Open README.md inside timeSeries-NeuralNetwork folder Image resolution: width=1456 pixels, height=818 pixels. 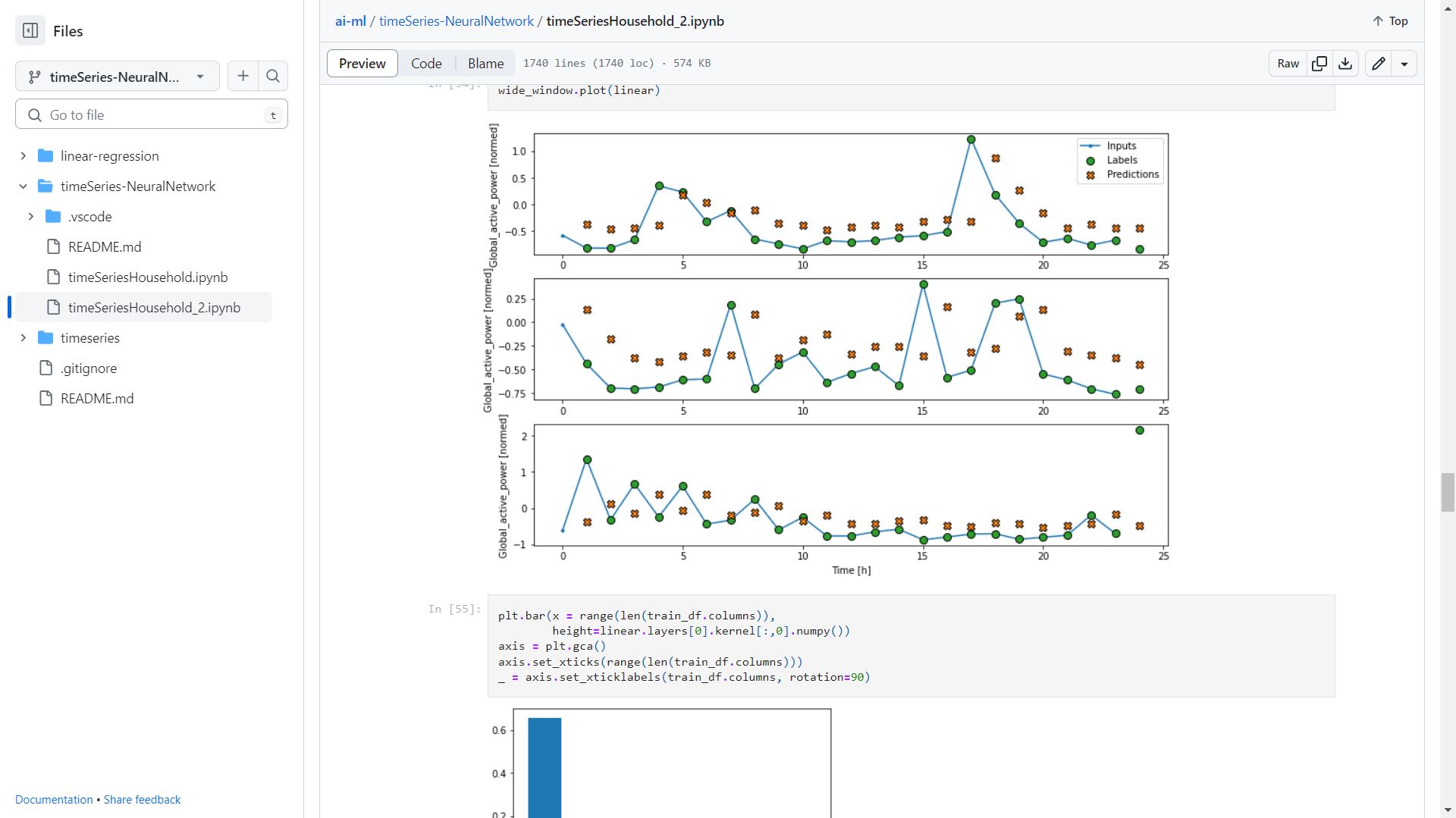105,247
